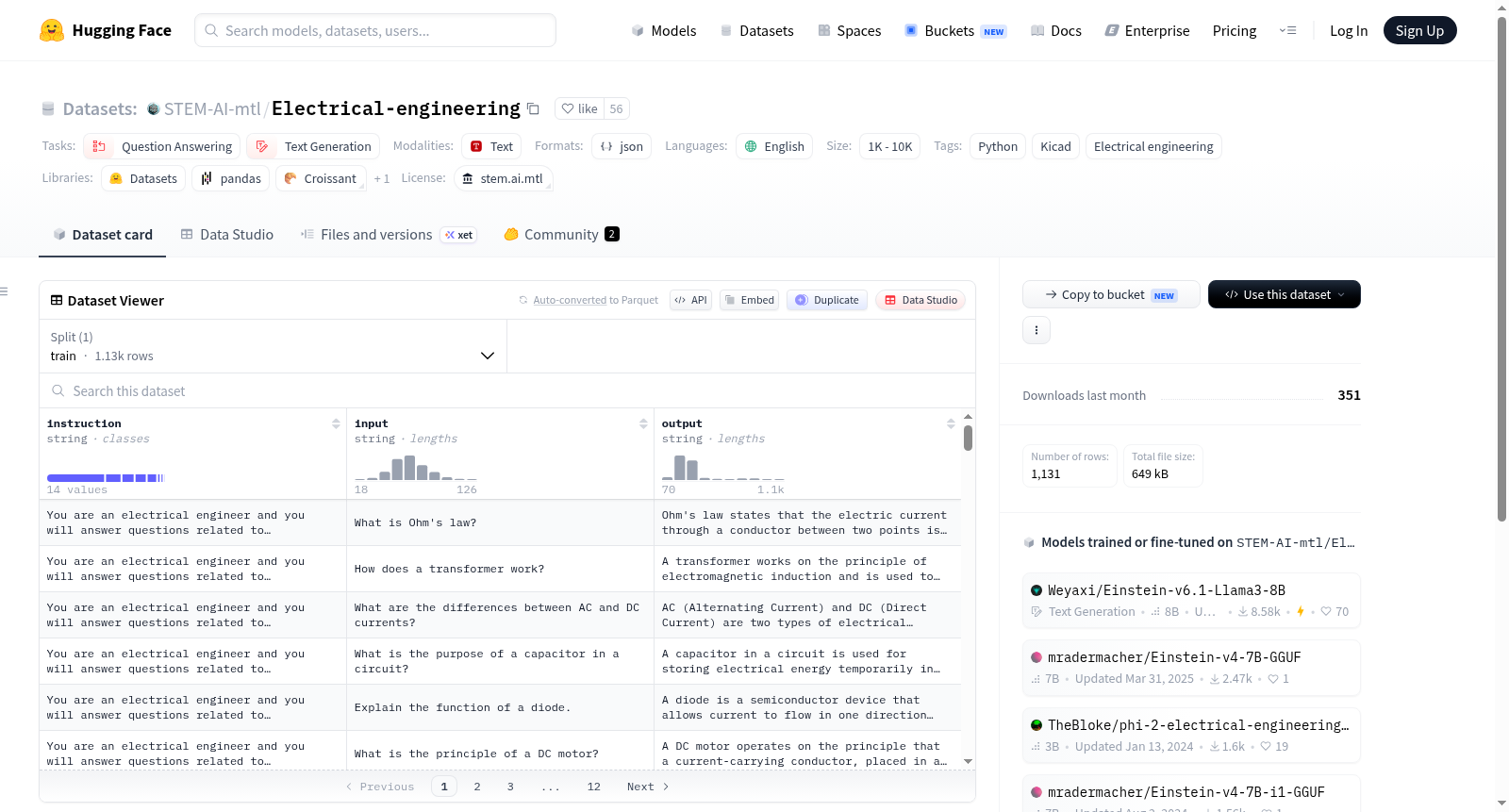Screen dimensions: 1509x812
Task: Show the +1 more libraries
Action: (381, 178)
